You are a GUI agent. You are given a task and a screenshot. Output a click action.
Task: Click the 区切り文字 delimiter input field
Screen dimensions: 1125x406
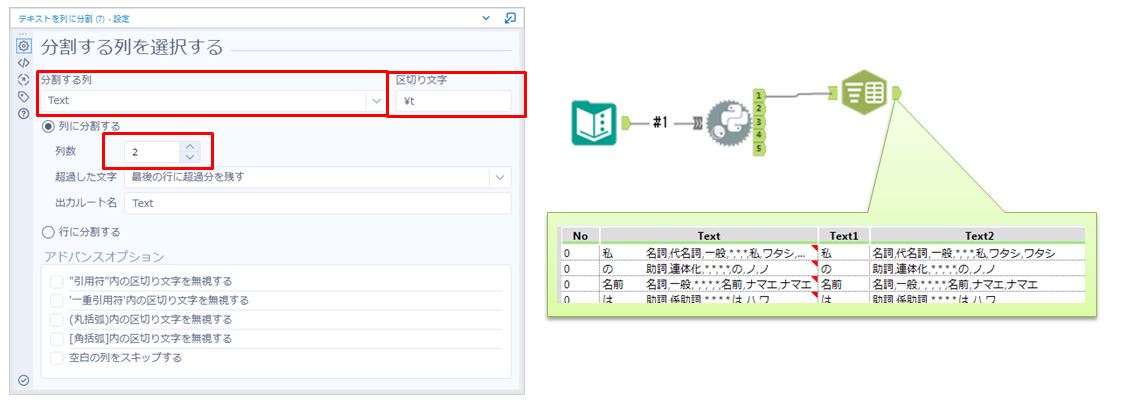coord(453,101)
